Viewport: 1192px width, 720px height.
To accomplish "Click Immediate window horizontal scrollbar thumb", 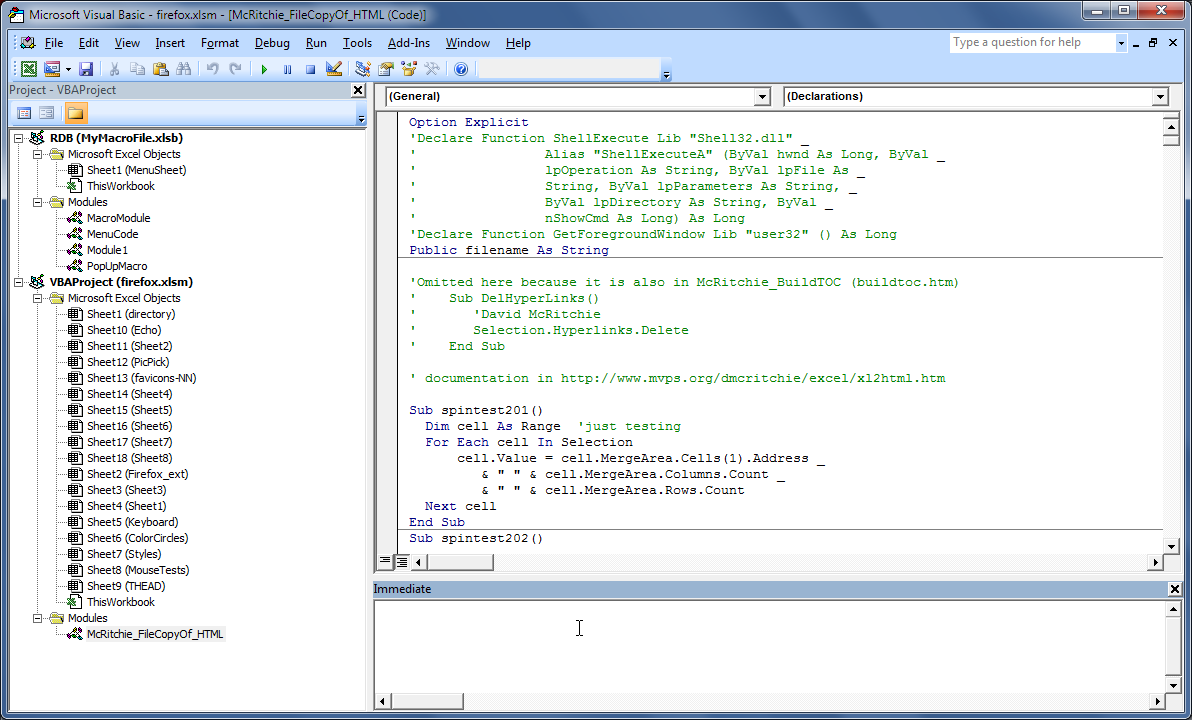I will tap(426, 700).
